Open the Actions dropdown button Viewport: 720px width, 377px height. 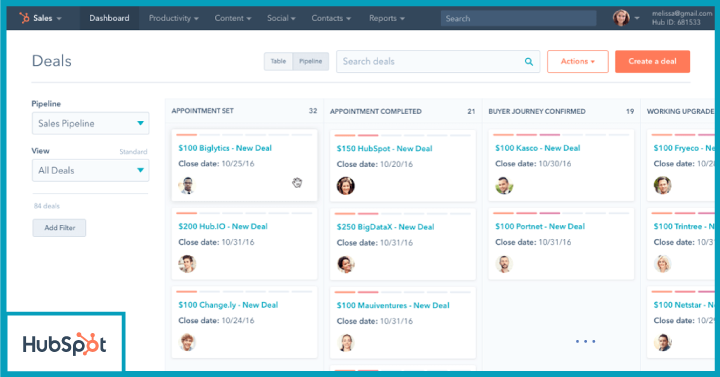click(578, 62)
